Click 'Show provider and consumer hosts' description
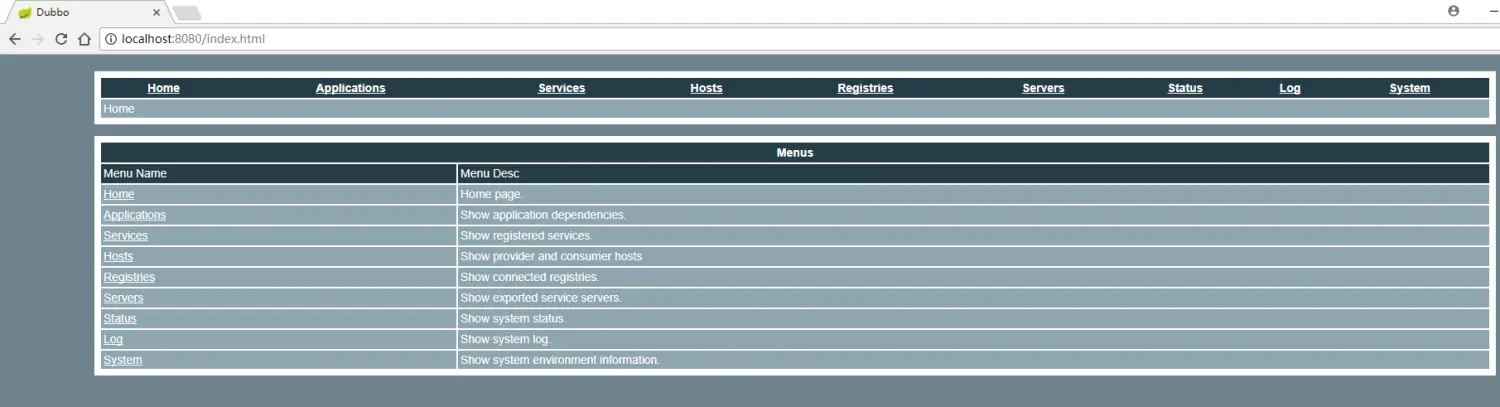This screenshot has height=407, width=1500. pyautogui.click(x=551, y=257)
